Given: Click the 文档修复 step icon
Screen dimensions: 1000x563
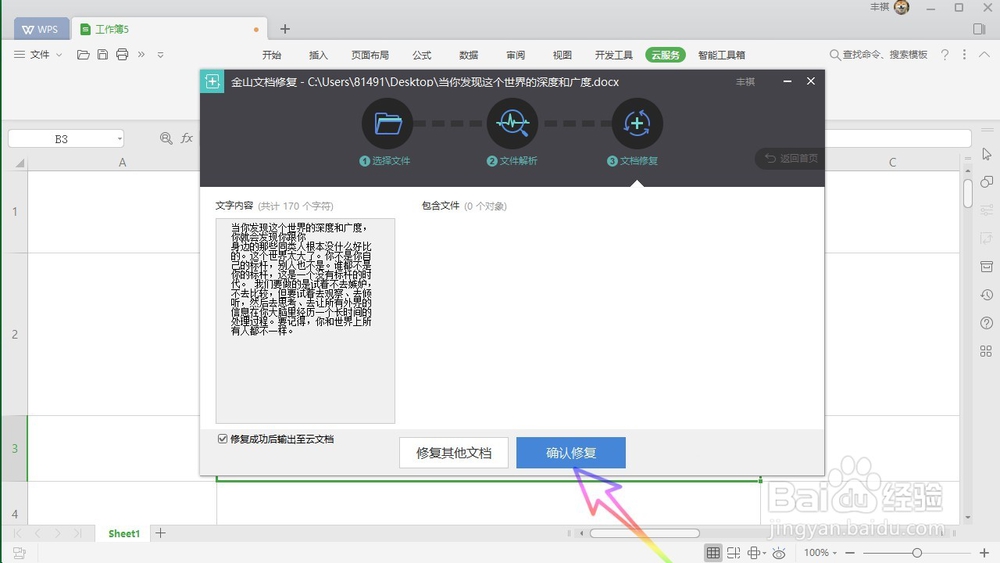Looking at the screenshot, I should click(x=637, y=123).
